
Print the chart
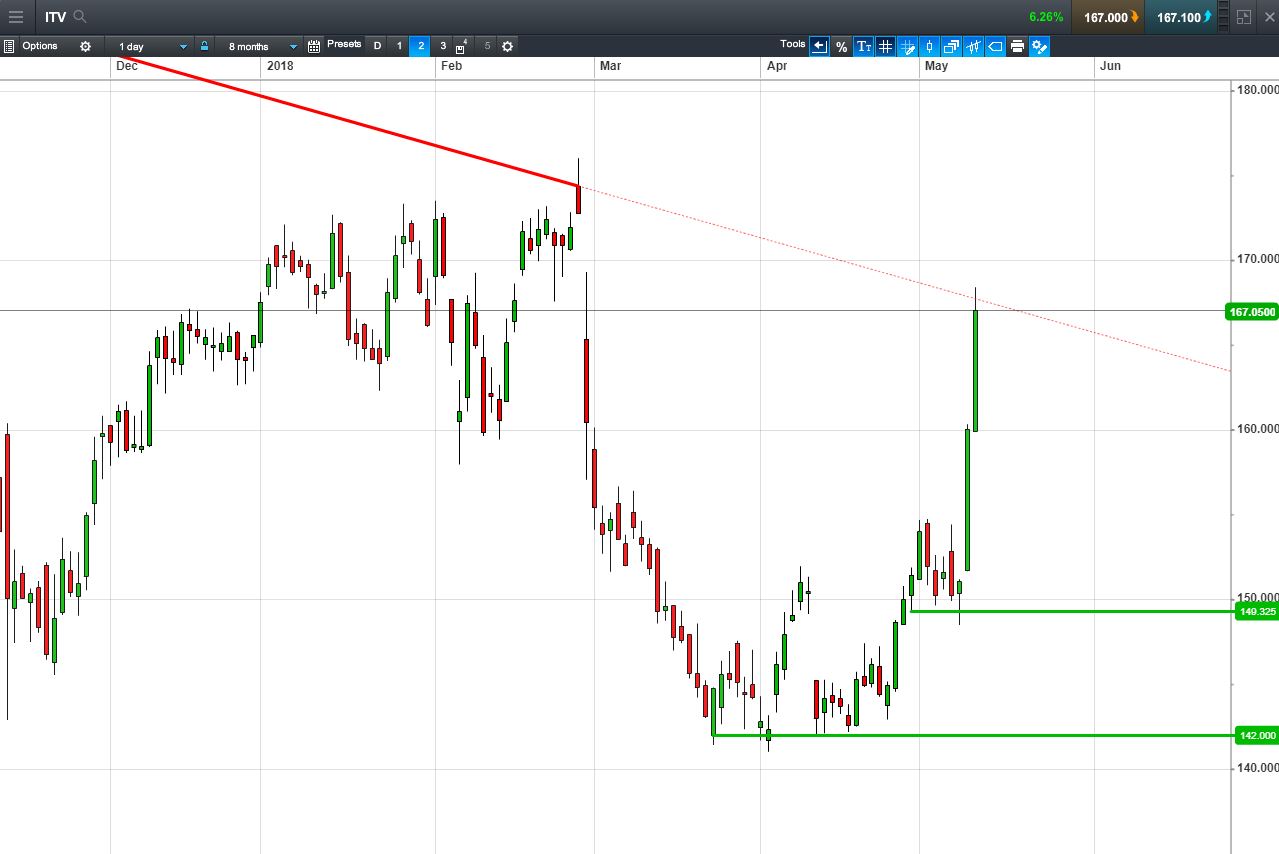tap(1017, 46)
